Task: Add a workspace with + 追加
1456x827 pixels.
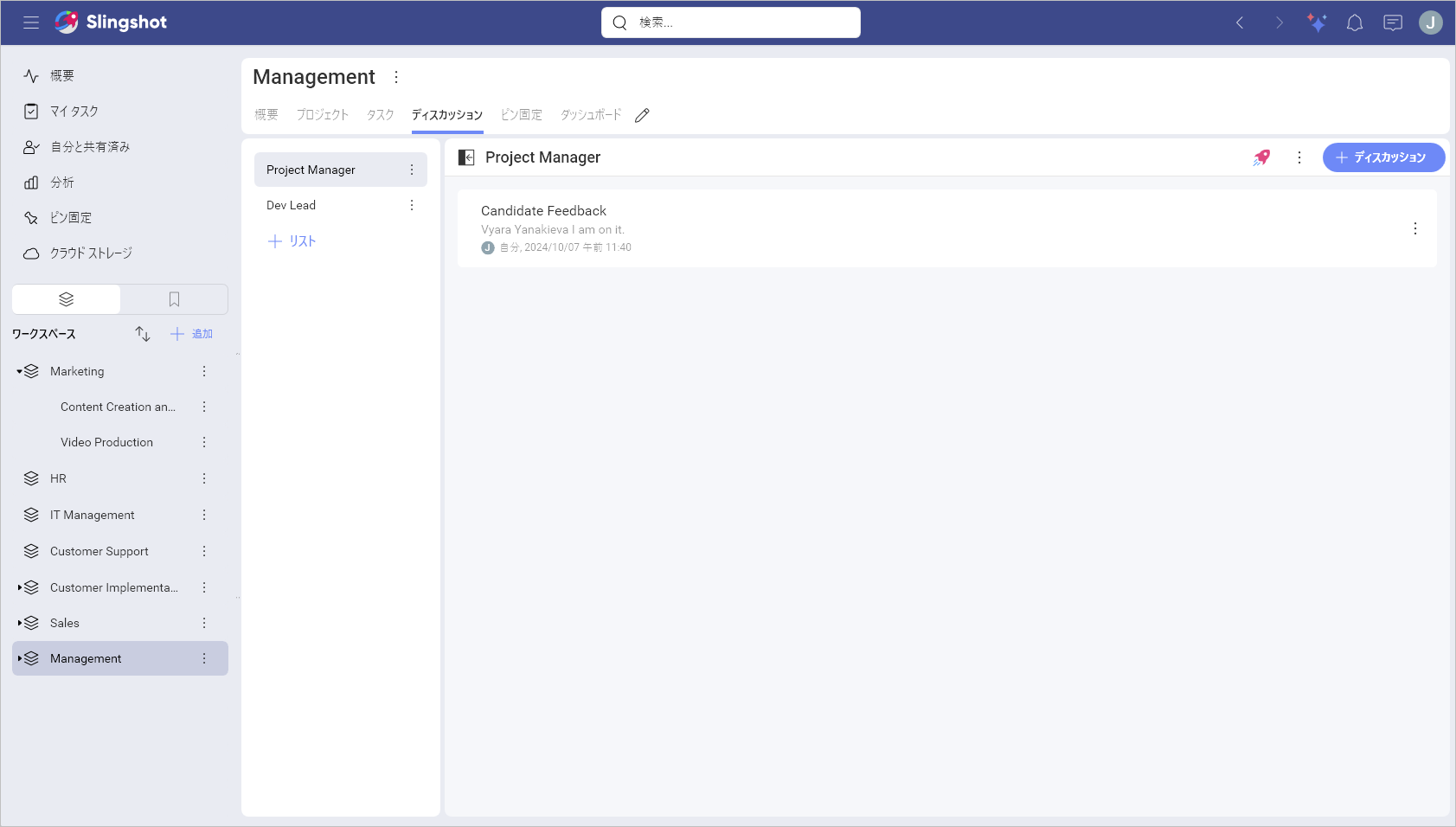Action: click(x=191, y=334)
